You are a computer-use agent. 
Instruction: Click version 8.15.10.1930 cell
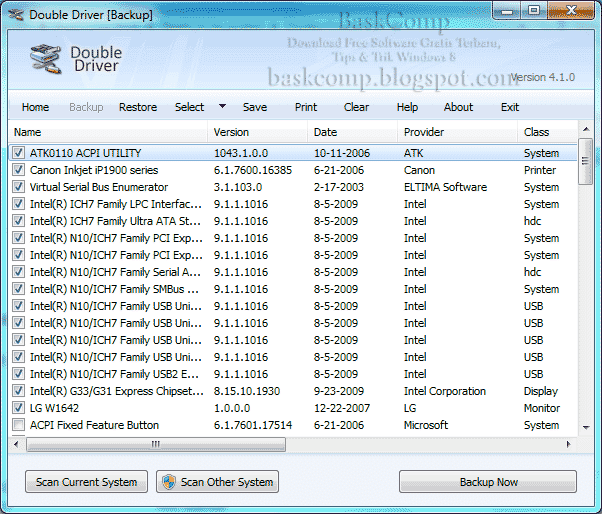pos(247,391)
